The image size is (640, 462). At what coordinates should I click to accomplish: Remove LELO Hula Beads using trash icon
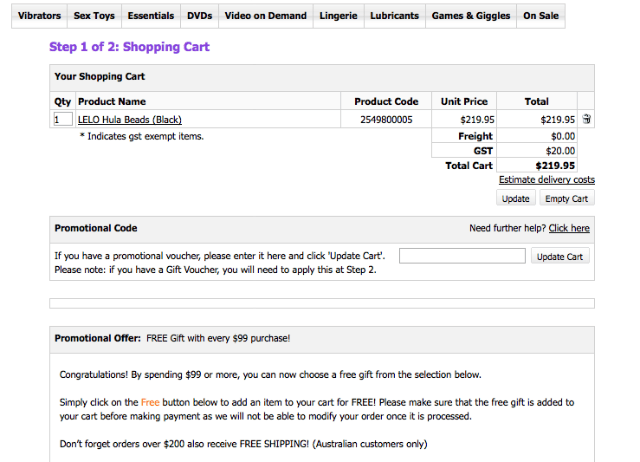(586, 119)
